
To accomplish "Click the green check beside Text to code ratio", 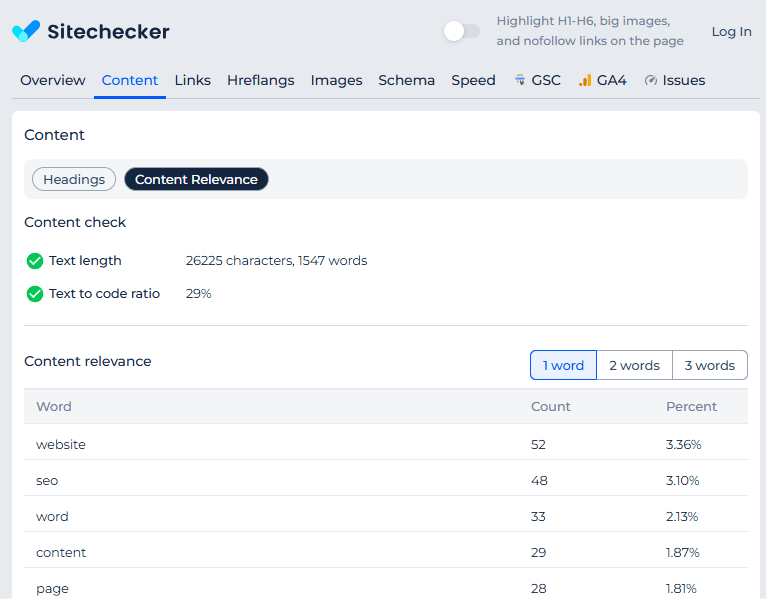I will (x=35, y=294).
